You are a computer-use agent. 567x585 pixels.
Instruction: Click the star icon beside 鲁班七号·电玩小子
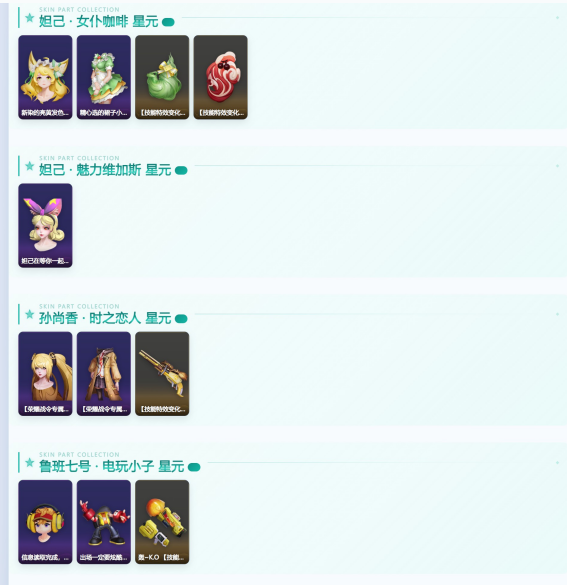point(29,463)
